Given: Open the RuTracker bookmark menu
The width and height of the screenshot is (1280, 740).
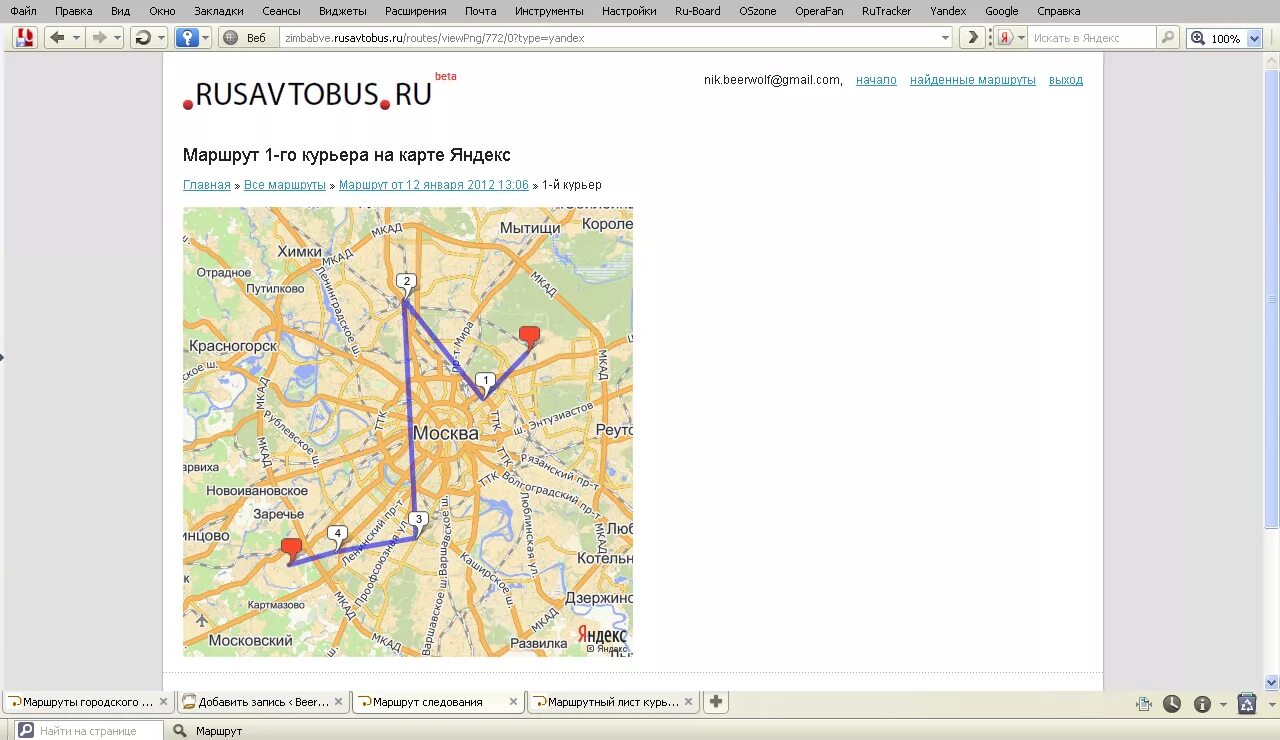Looking at the screenshot, I should click(x=886, y=11).
